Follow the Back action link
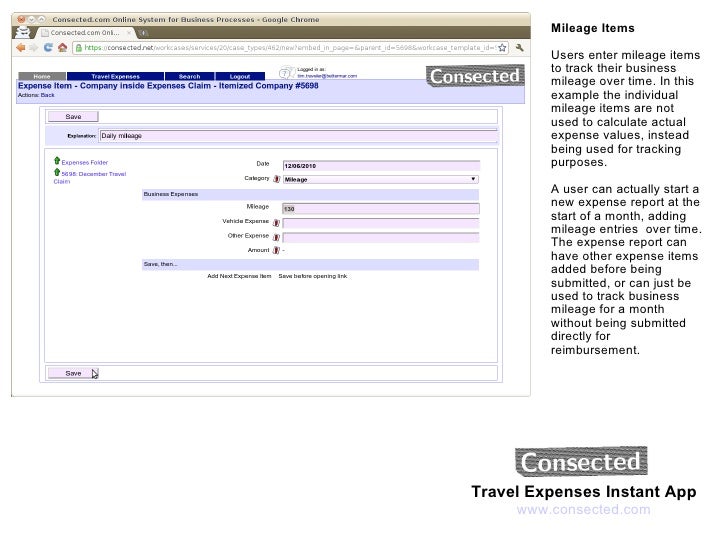 tap(47, 95)
